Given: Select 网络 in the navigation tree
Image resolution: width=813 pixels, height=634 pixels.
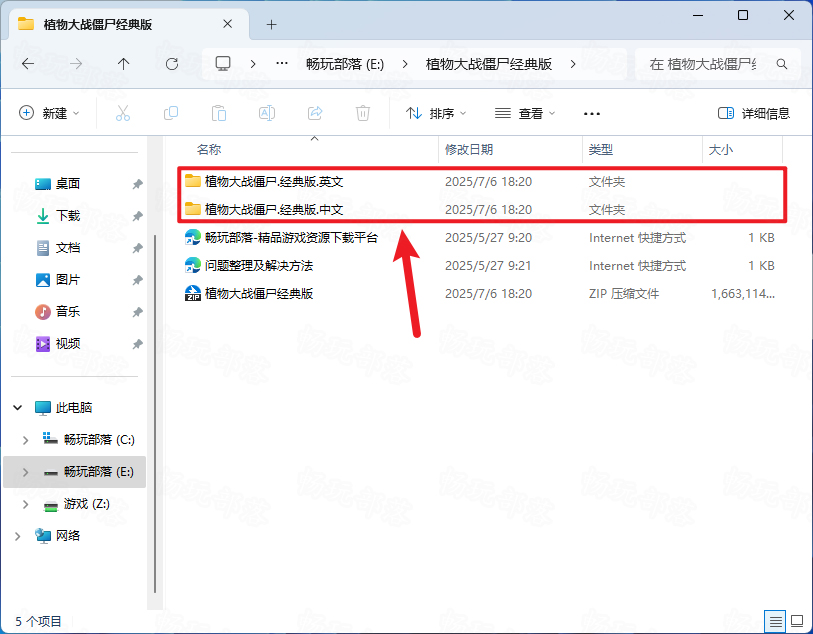Looking at the screenshot, I should 67,536.
